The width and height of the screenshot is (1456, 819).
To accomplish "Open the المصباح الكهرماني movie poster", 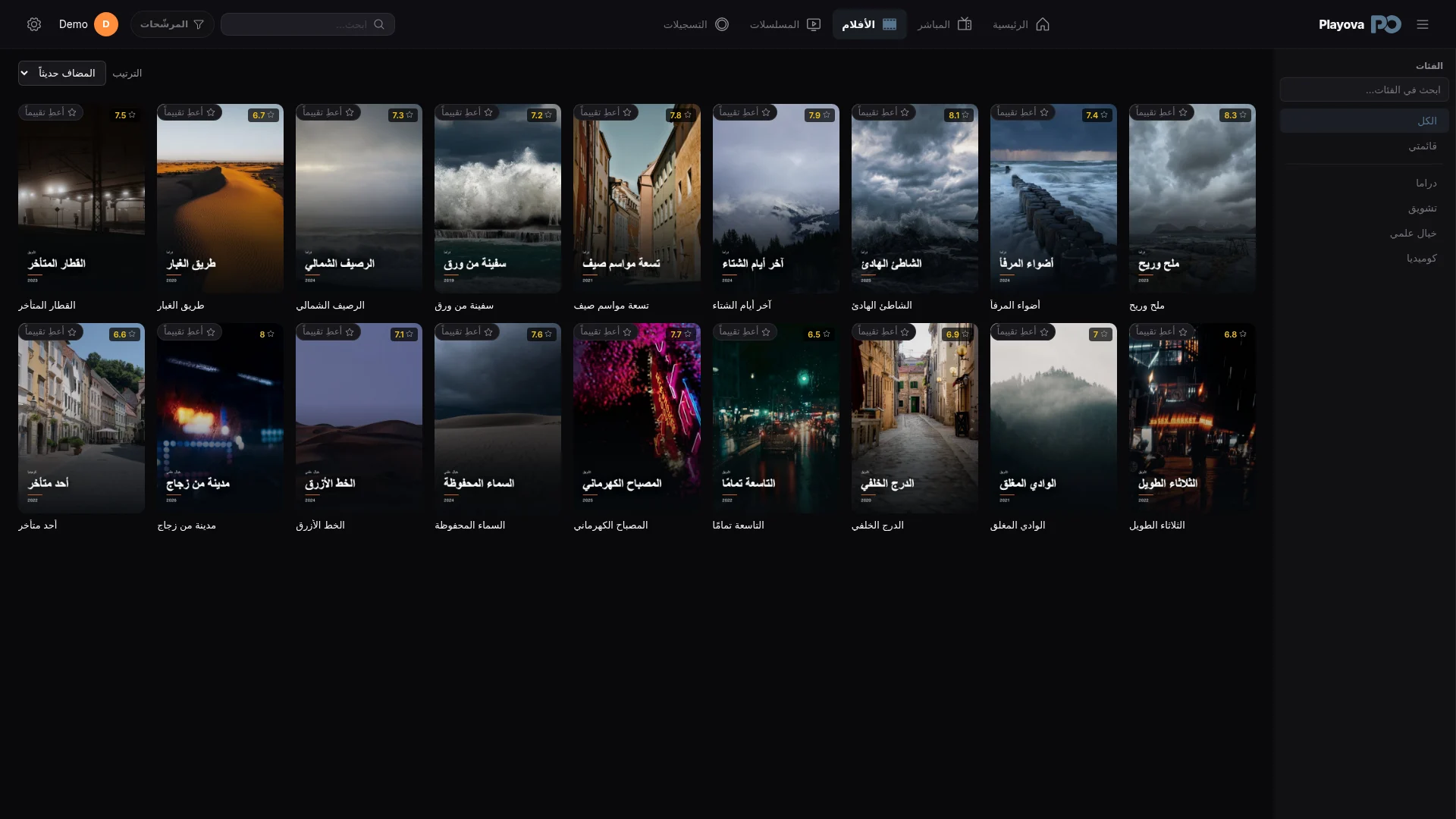I will 637,419.
